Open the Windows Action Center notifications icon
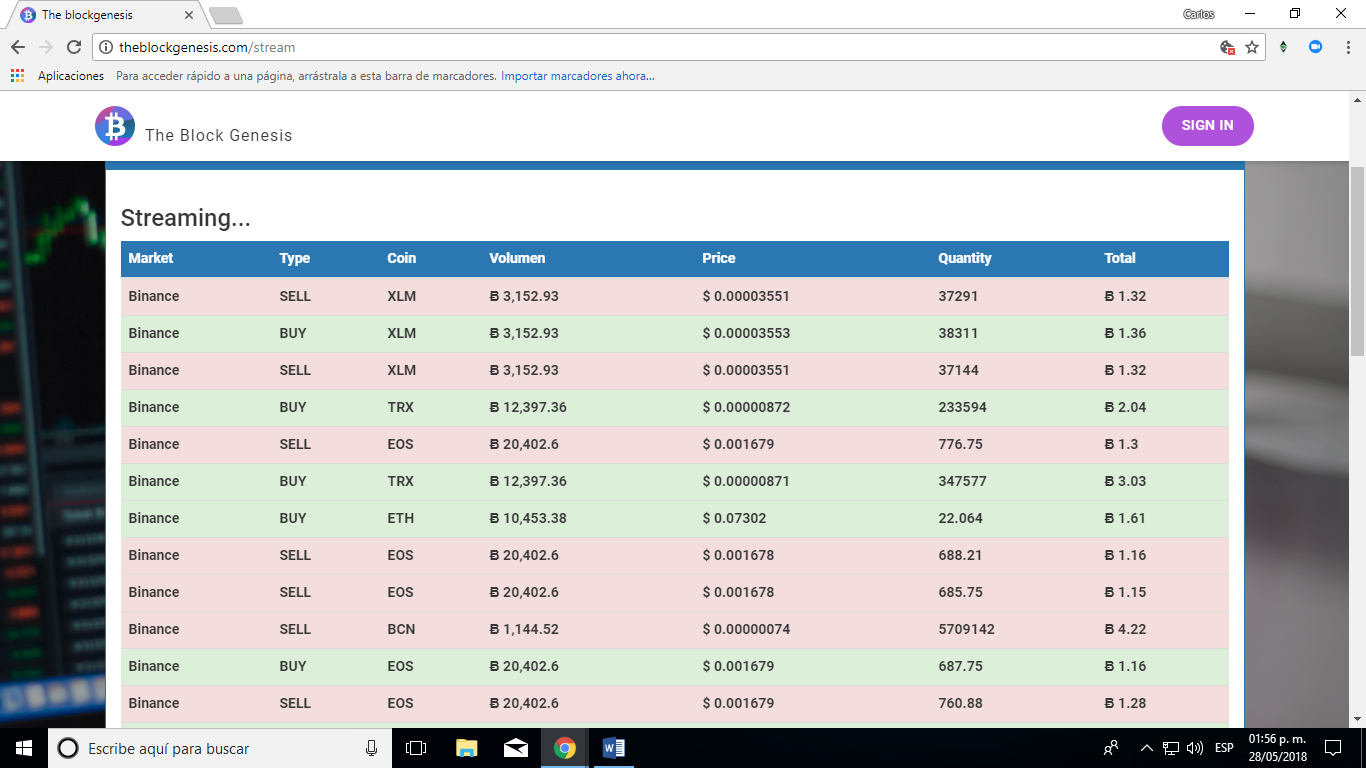The width and height of the screenshot is (1366, 768). pyautogui.click(x=1332, y=748)
